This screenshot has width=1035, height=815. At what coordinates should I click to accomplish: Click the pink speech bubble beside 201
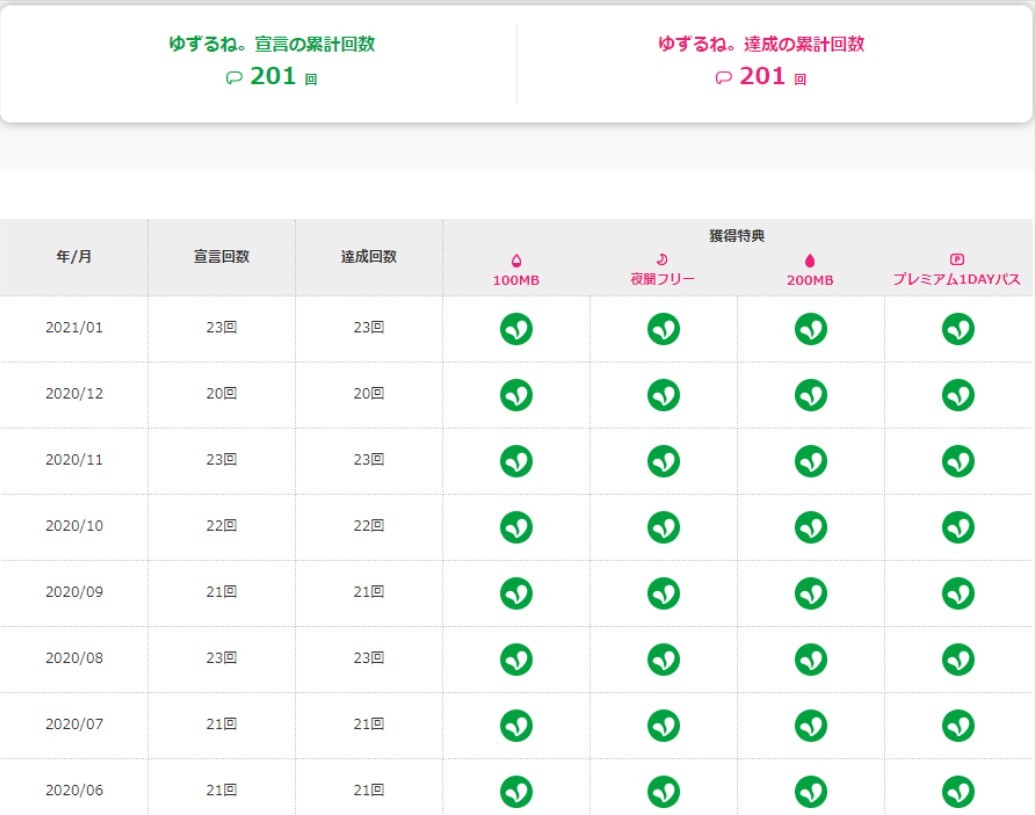click(x=724, y=78)
